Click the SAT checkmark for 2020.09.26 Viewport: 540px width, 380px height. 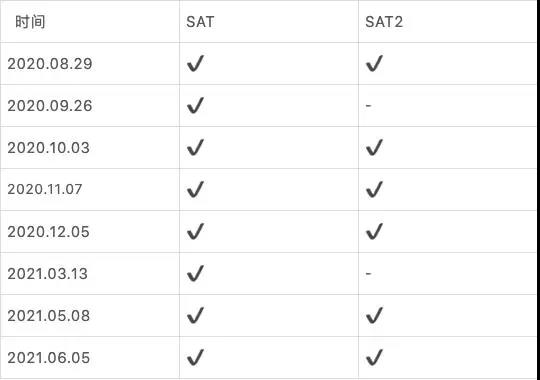coord(195,105)
